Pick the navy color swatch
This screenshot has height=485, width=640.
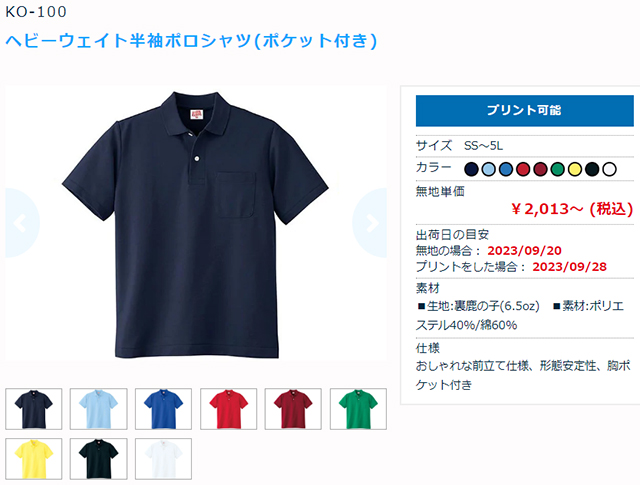pos(471,169)
